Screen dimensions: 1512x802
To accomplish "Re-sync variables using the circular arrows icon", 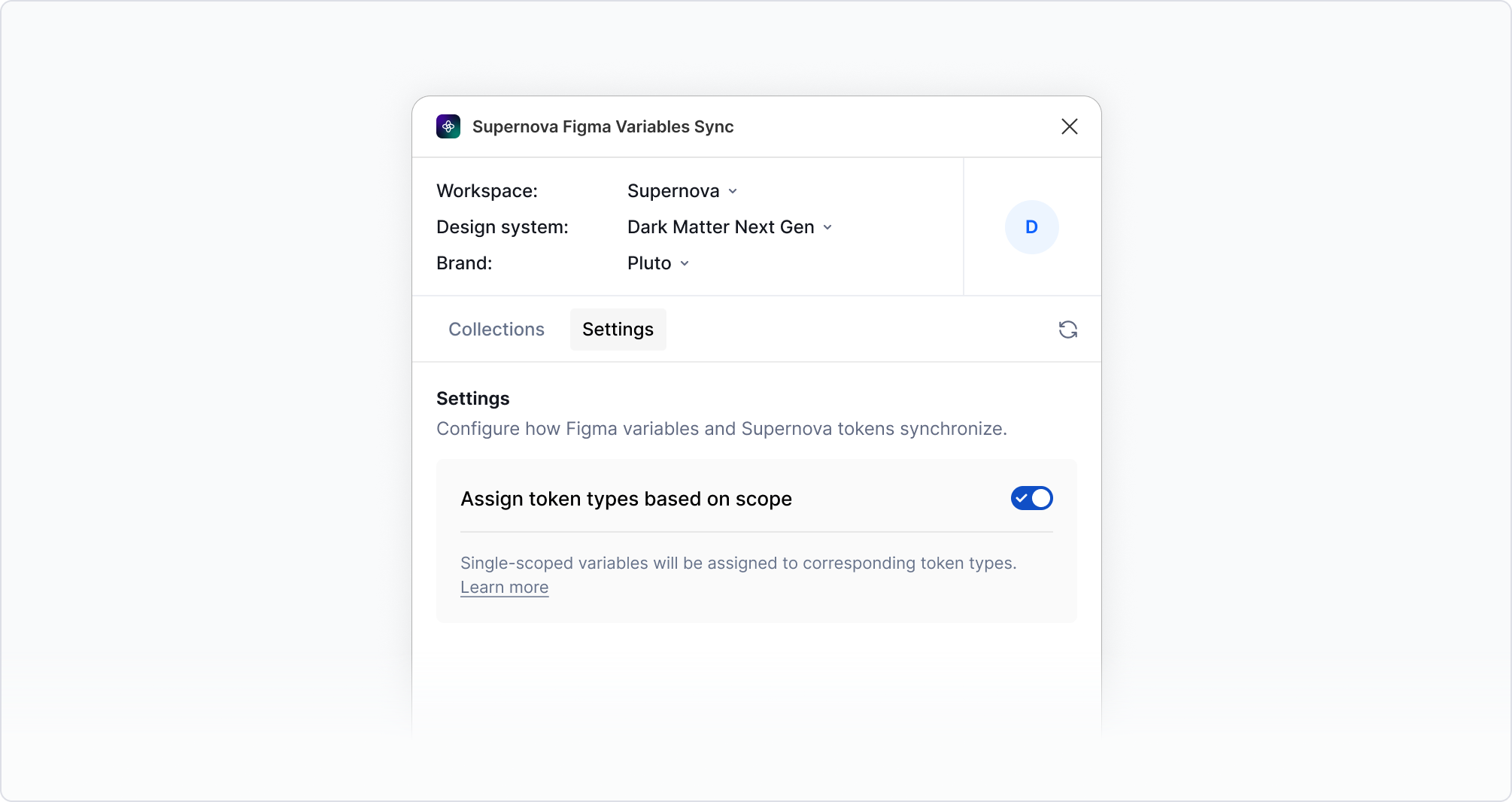I will [x=1069, y=330].
